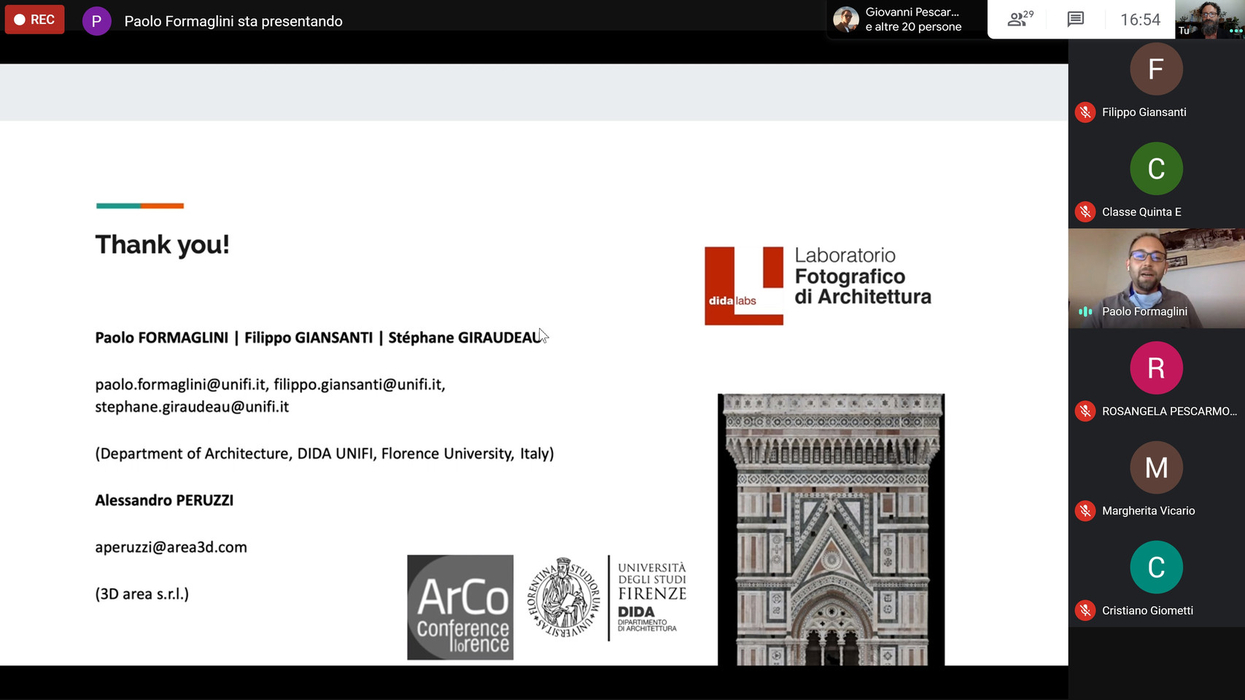The image size is (1245, 700).
Task: Open the meeting chat panel
Action: (1076, 19)
